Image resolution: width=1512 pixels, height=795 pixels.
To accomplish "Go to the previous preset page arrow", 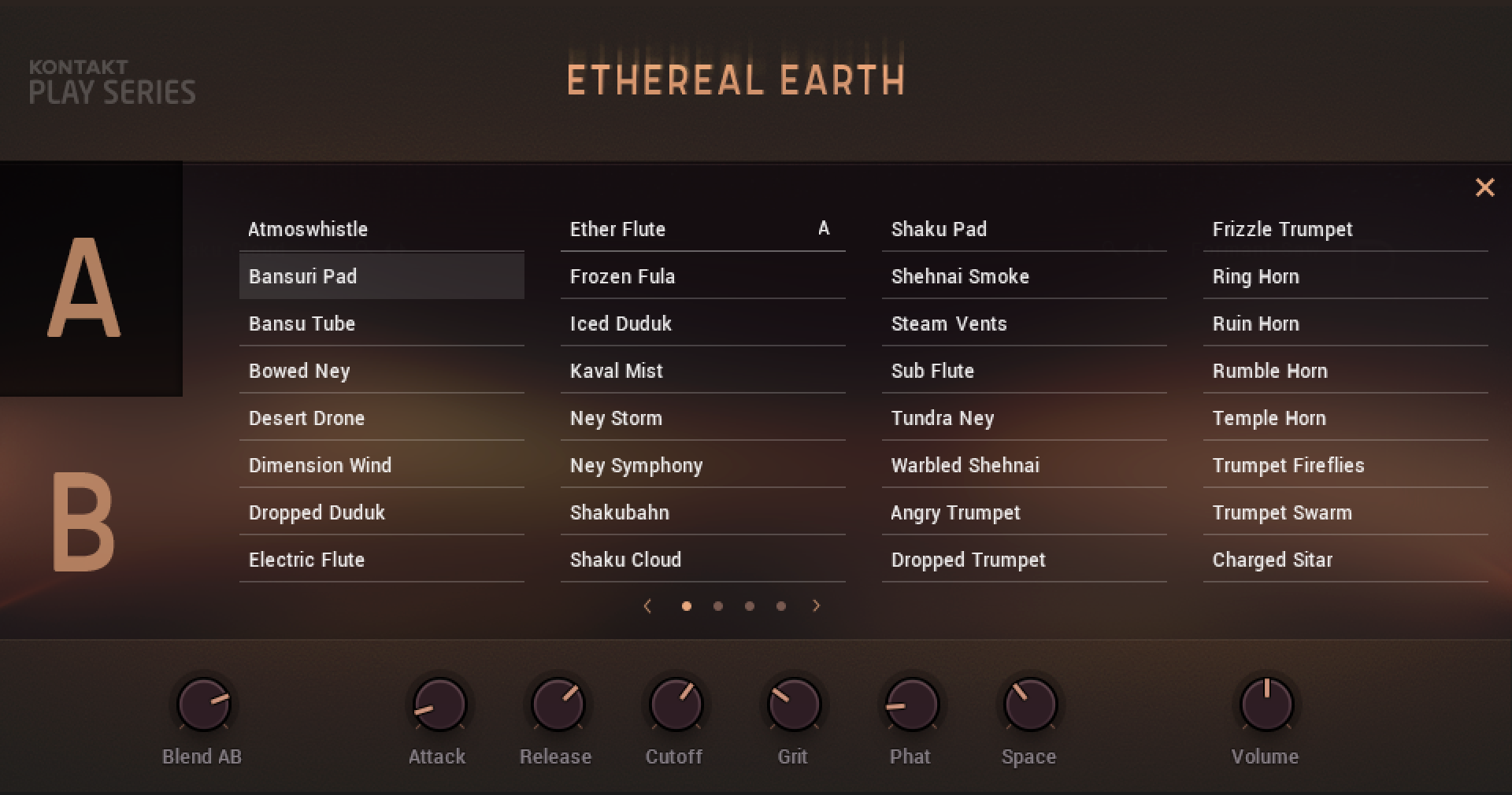I will pos(647,605).
